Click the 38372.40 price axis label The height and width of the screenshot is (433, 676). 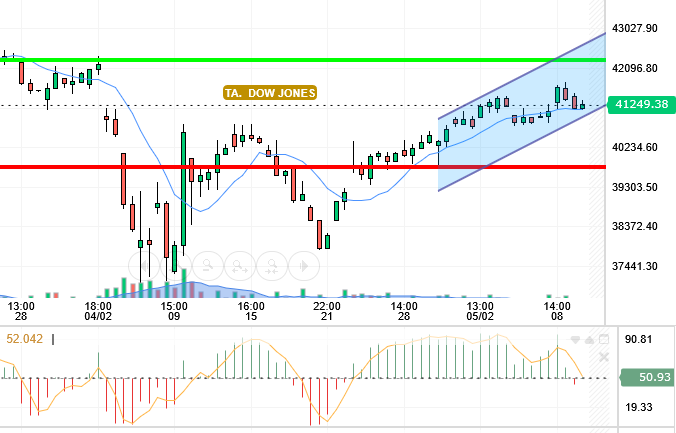tap(635, 226)
